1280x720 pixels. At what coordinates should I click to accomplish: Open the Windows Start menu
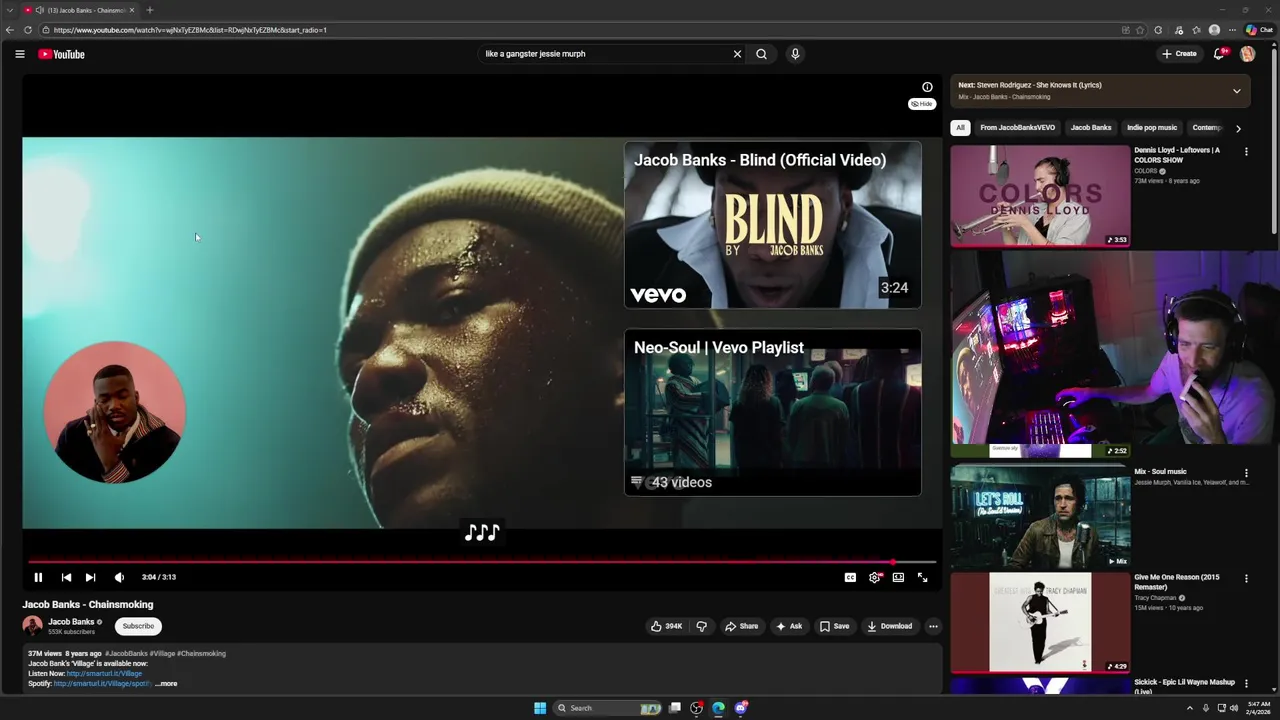click(540, 708)
